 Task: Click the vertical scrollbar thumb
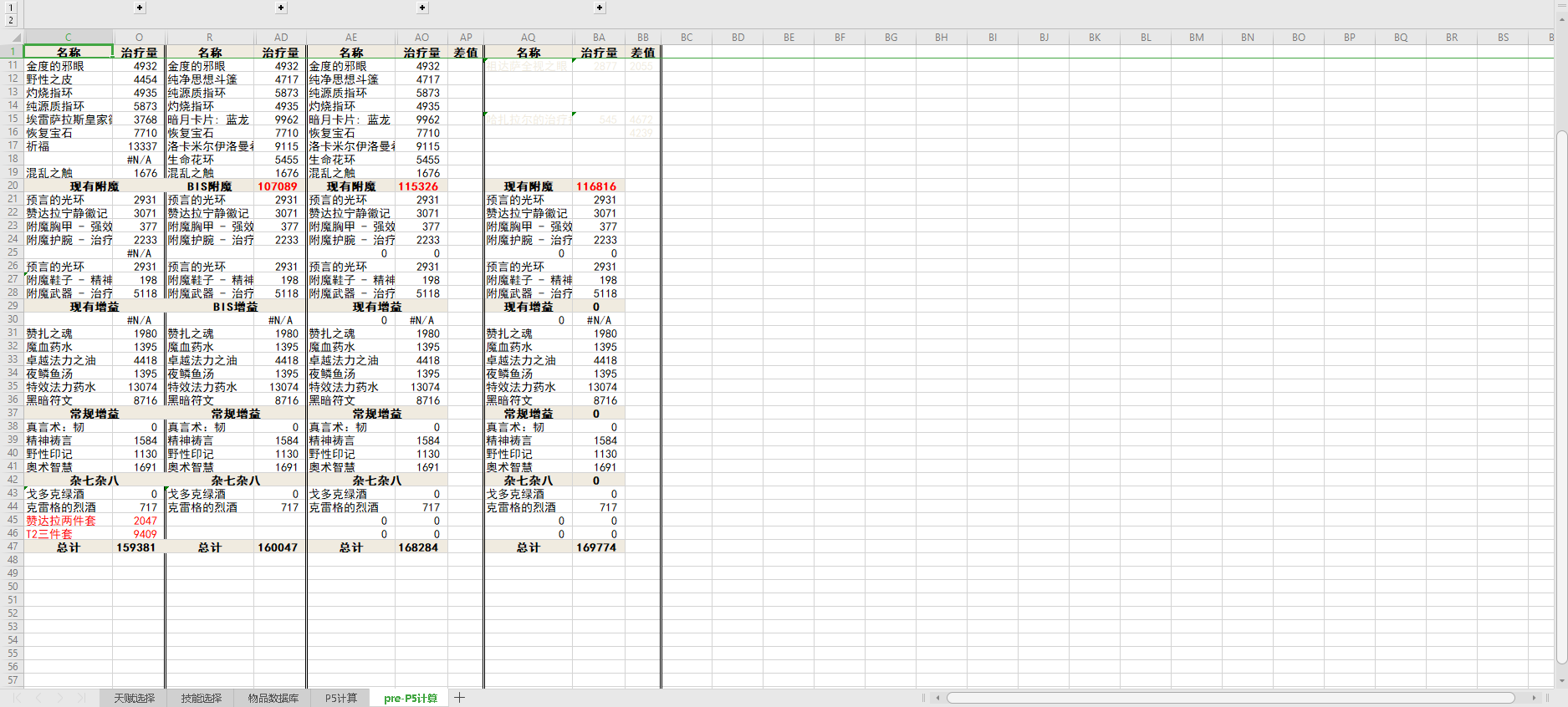pos(1561,397)
